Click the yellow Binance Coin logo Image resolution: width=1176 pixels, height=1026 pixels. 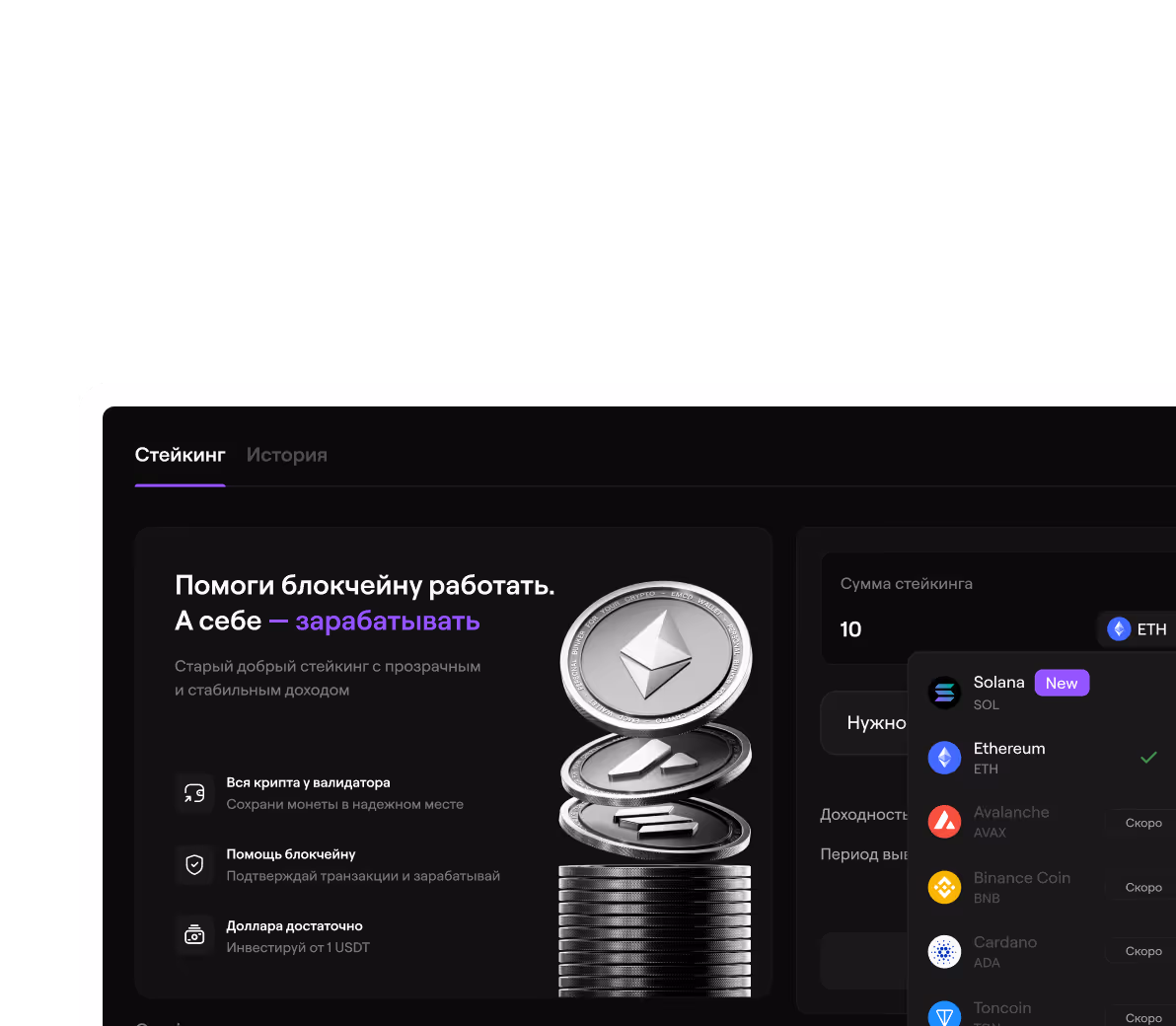(x=944, y=887)
